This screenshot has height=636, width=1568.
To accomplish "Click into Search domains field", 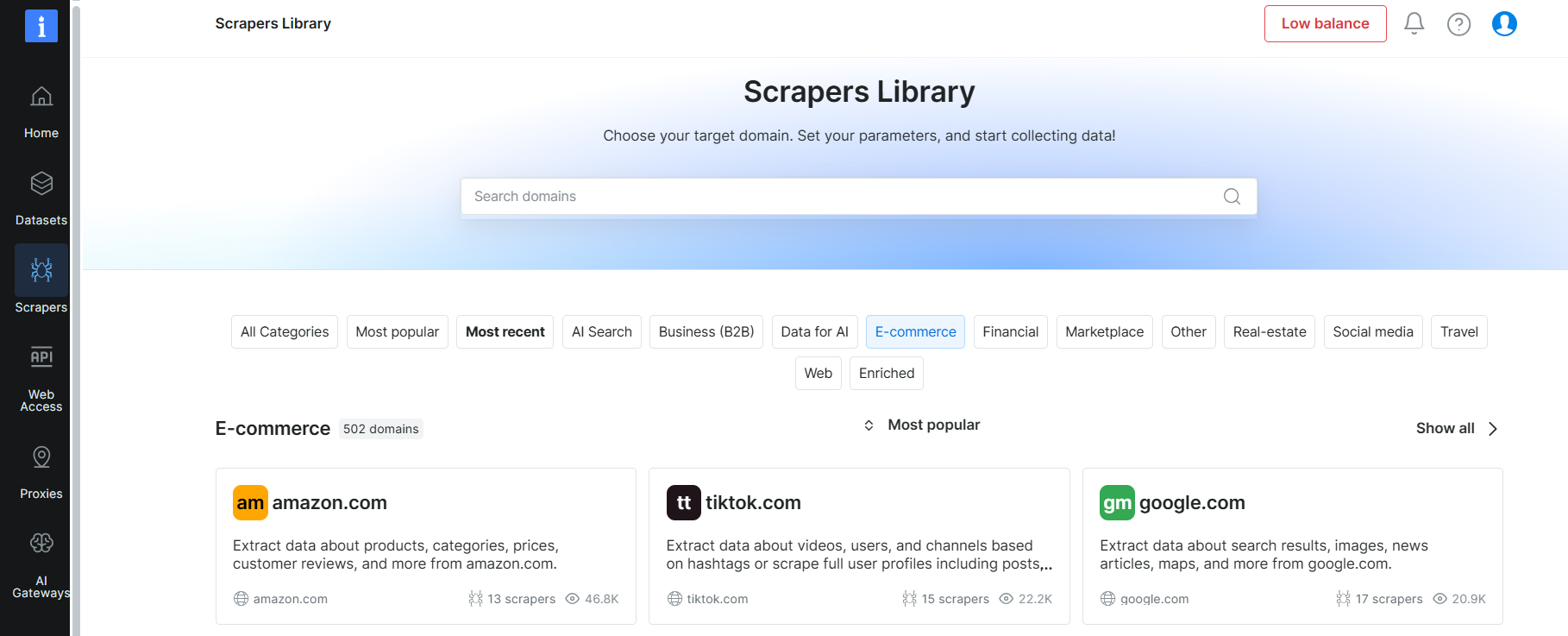I will [859, 197].
